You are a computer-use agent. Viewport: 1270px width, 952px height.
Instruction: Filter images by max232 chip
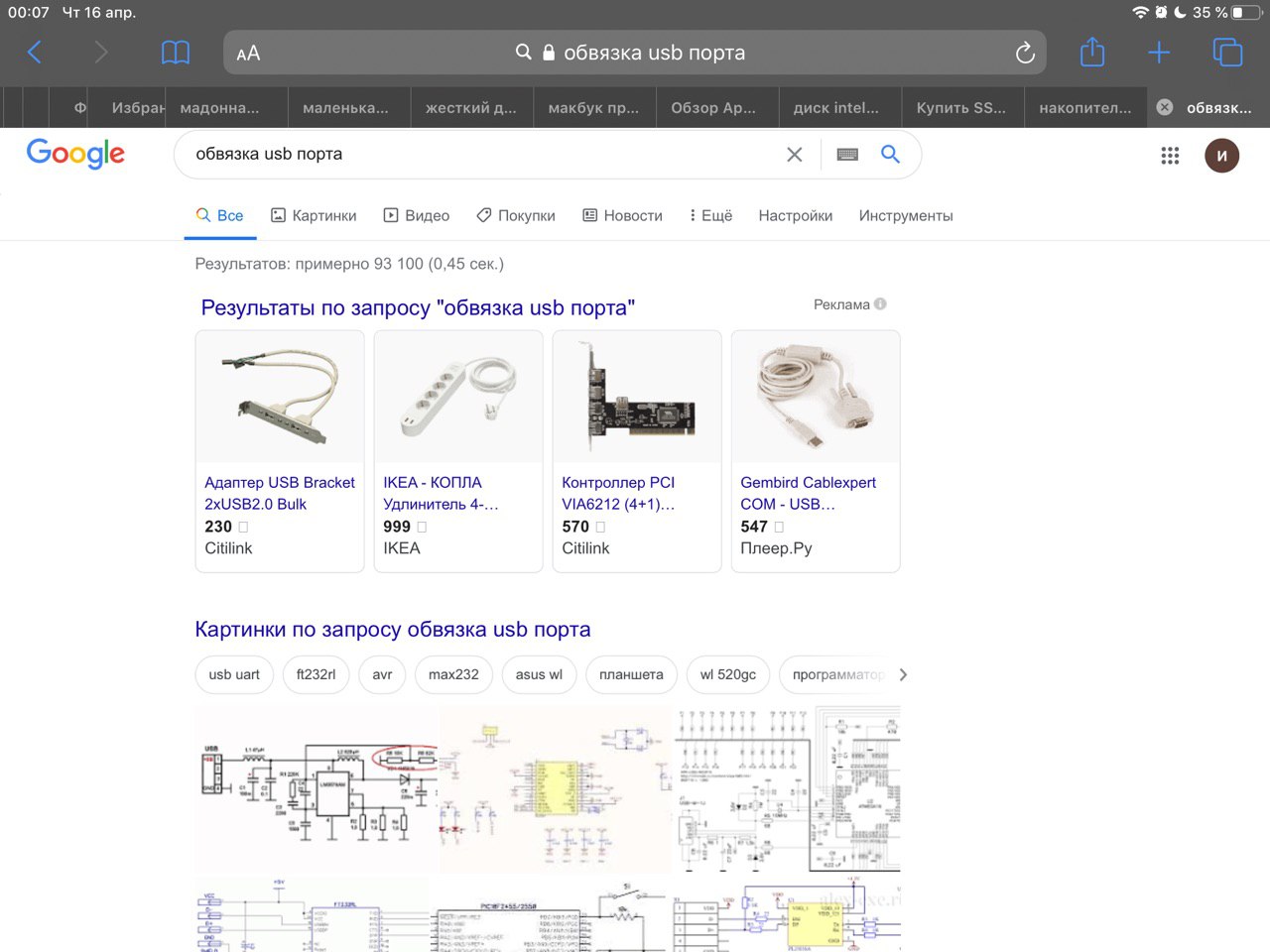453,674
